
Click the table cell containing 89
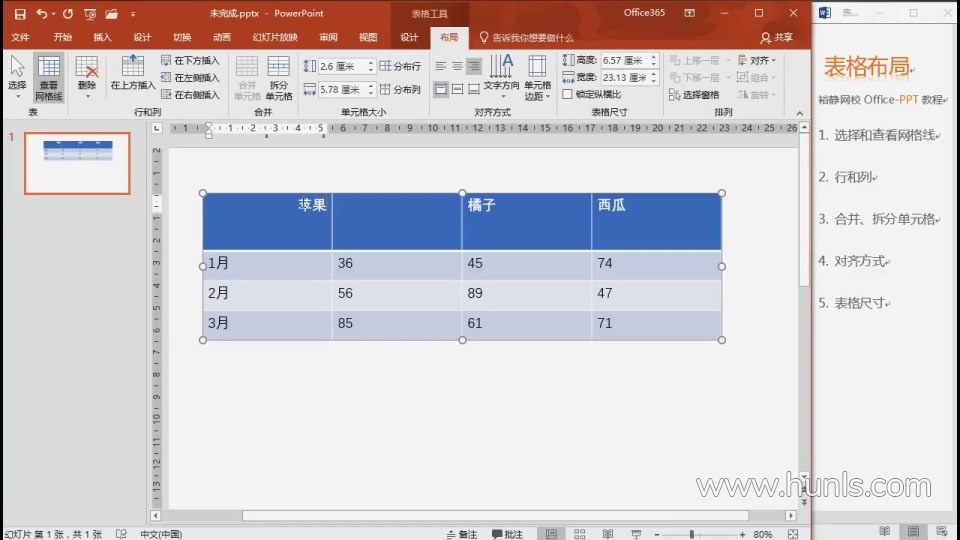coord(527,293)
